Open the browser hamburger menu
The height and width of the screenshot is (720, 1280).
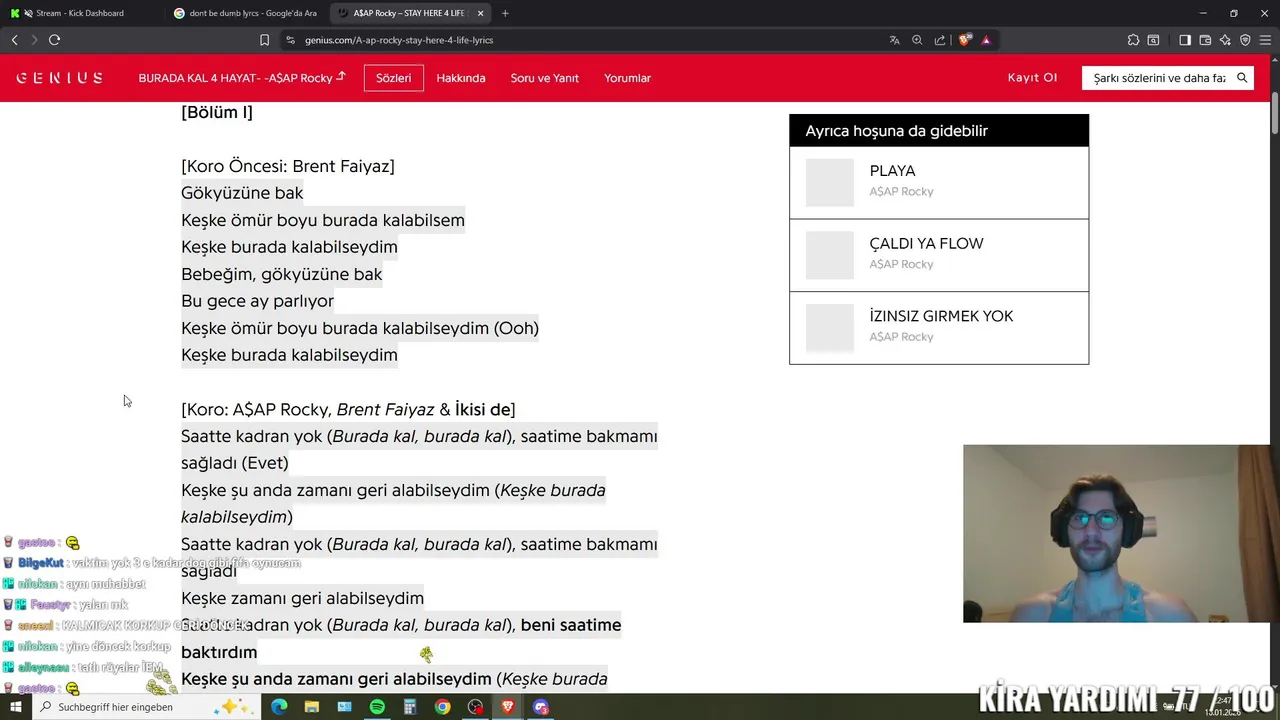(1265, 40)
